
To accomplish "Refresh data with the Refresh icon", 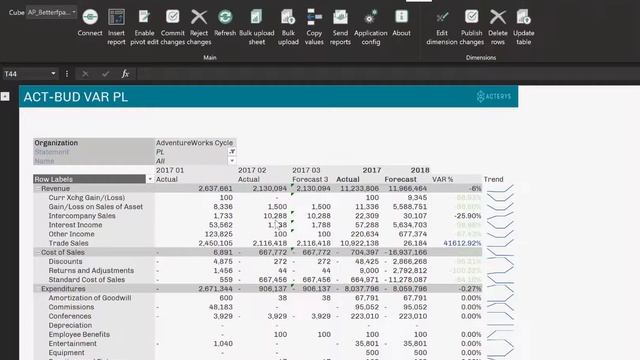I will (x=225, y=17).
